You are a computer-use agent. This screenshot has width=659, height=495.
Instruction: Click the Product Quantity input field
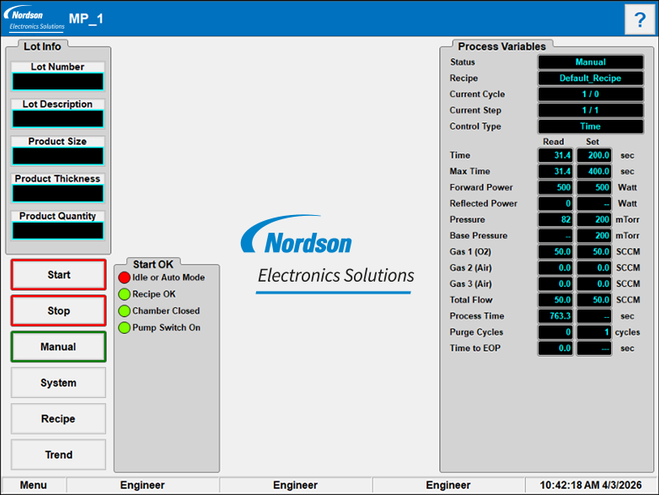click(58, 231)
